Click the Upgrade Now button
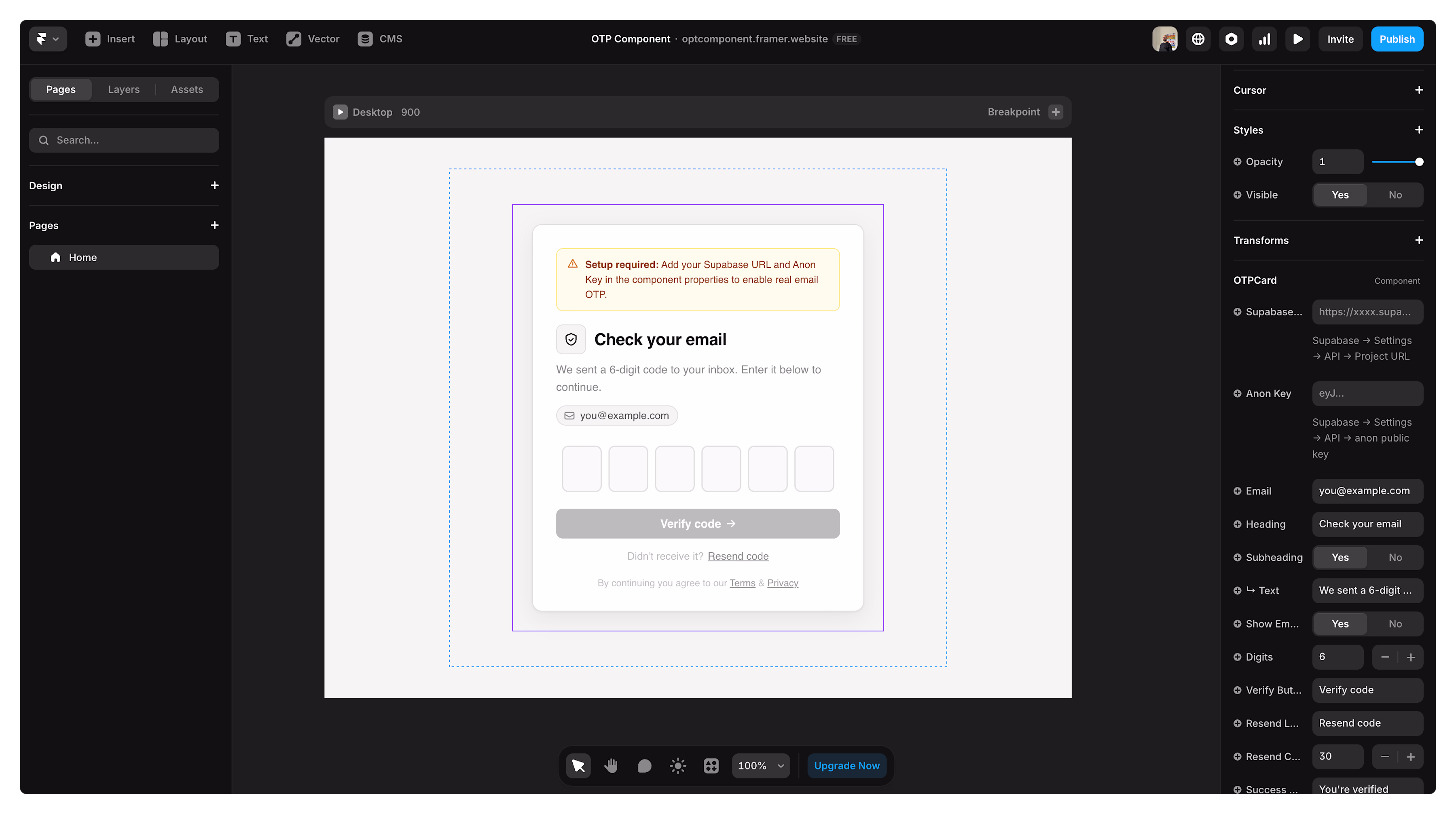The width and height of the screenshot is (1456, 814). [847, 765]
